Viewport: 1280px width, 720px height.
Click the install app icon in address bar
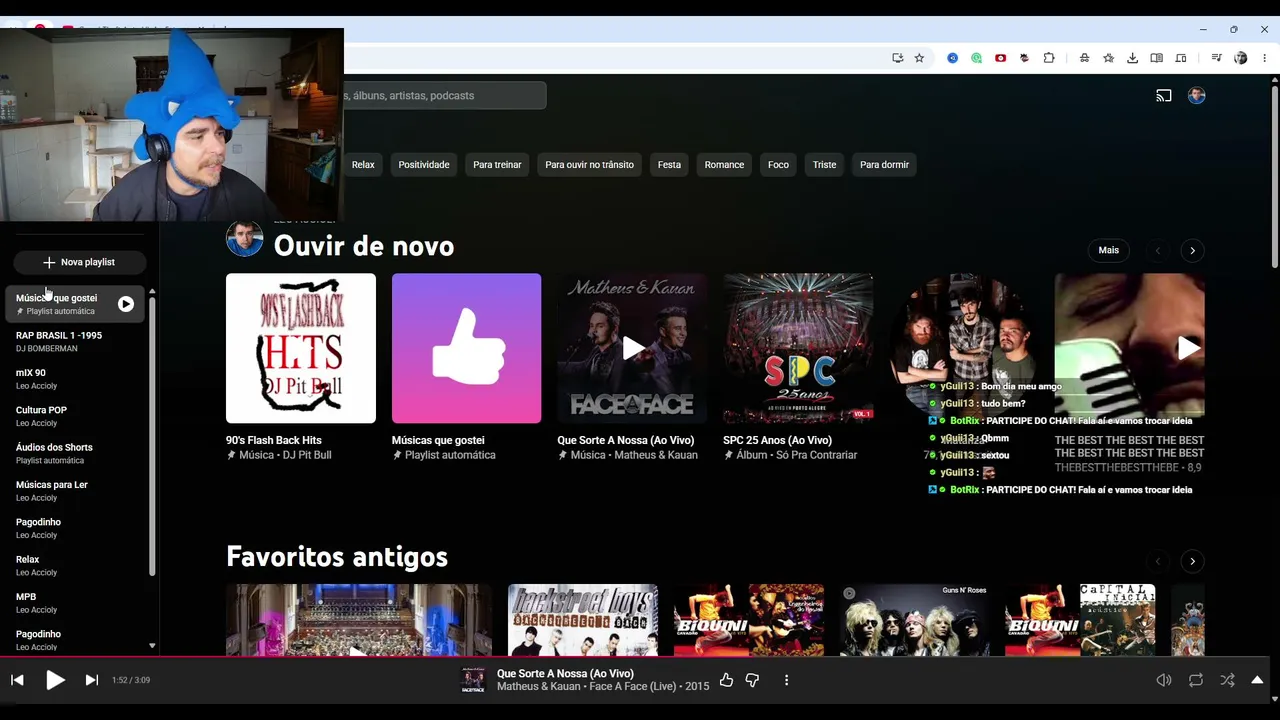[x=897, y=58]
